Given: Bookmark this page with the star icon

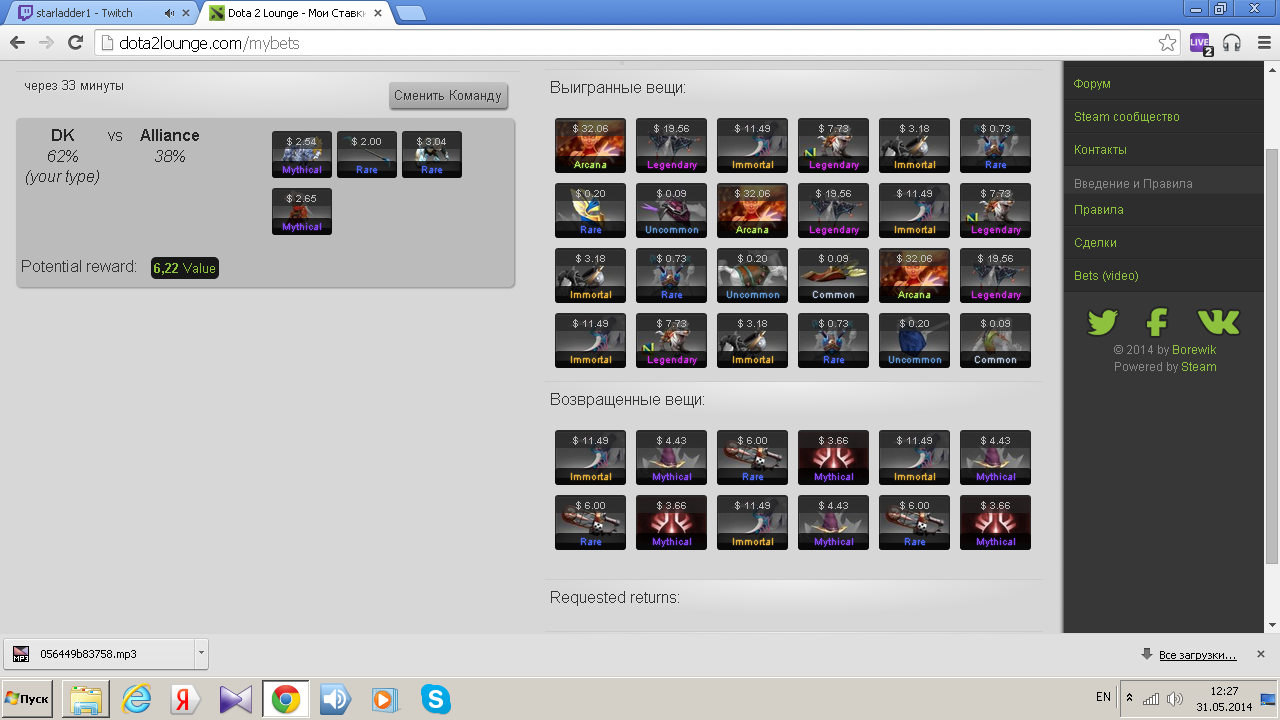Looking at the screenshot, I should coord(1167,43).
